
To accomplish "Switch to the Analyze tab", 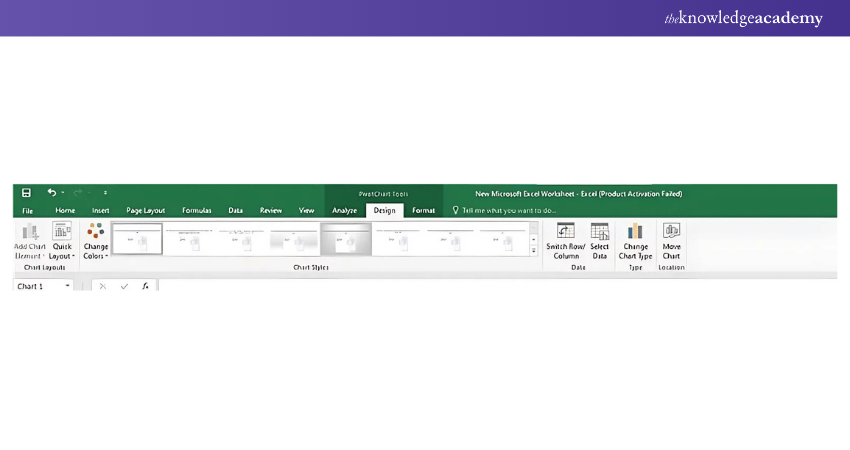I will 344,210.
